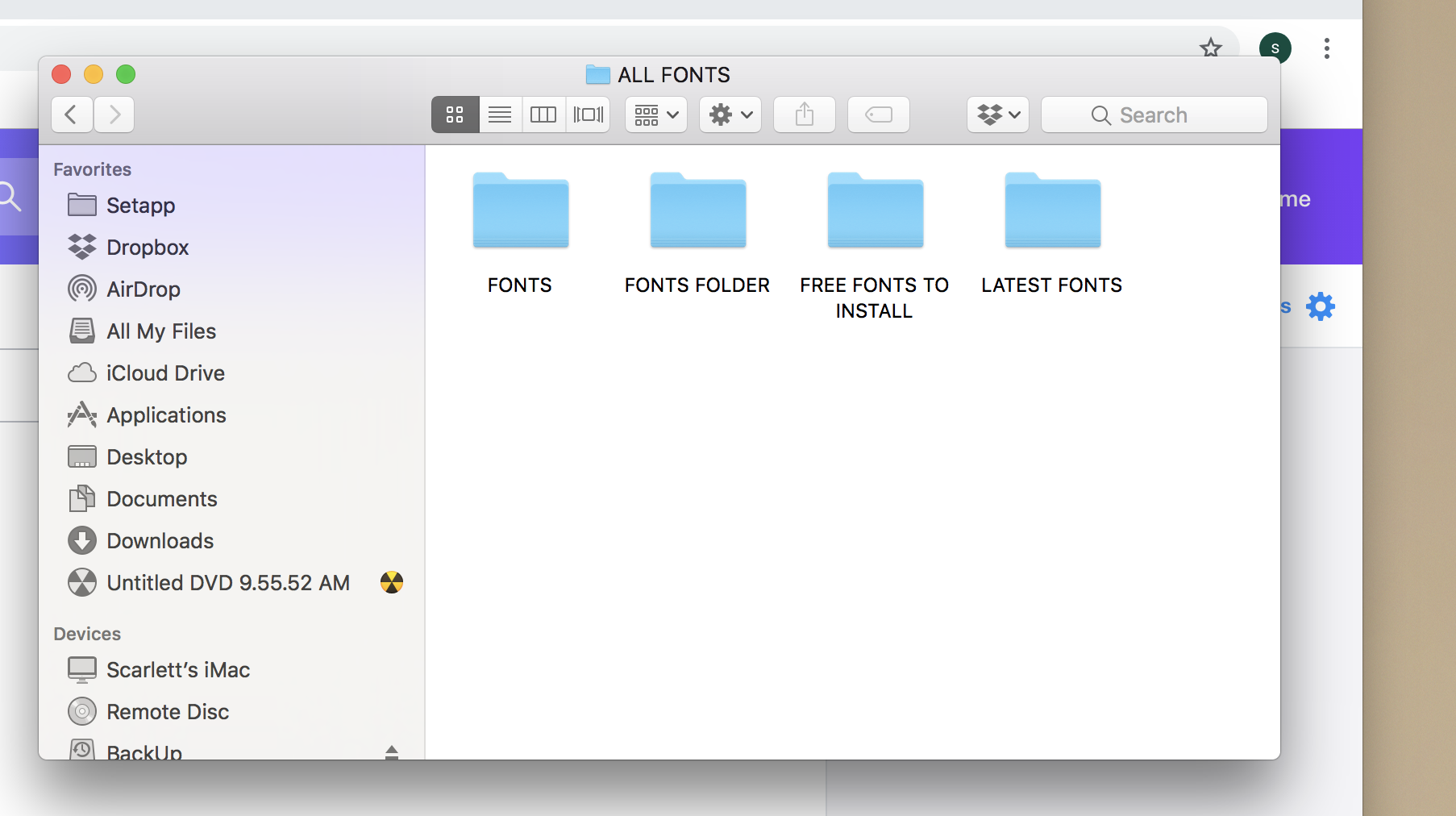Open the Dropbox toolbar dropdown
Viewport: 1456px width, 816px height.
[x=998, y=114]
